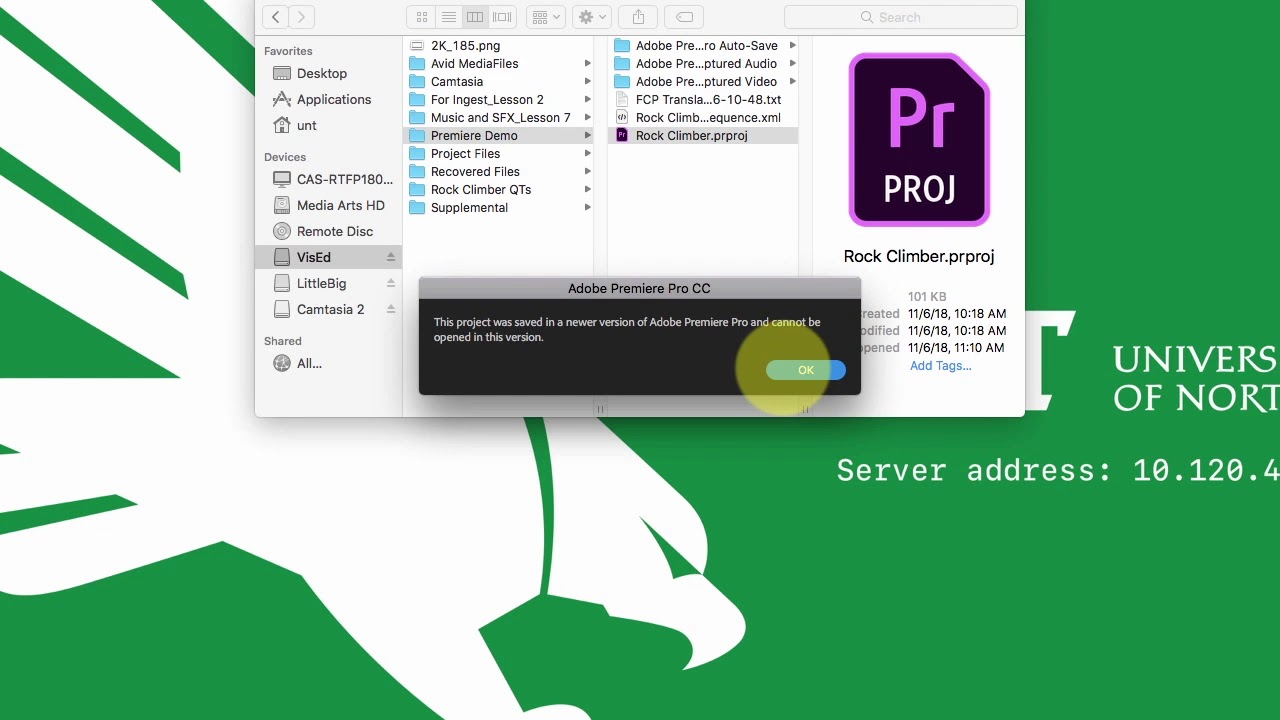This screenshot has width=1280, height=720.
Task: Switch Finder to list view
Action: [x=448, y=17]
